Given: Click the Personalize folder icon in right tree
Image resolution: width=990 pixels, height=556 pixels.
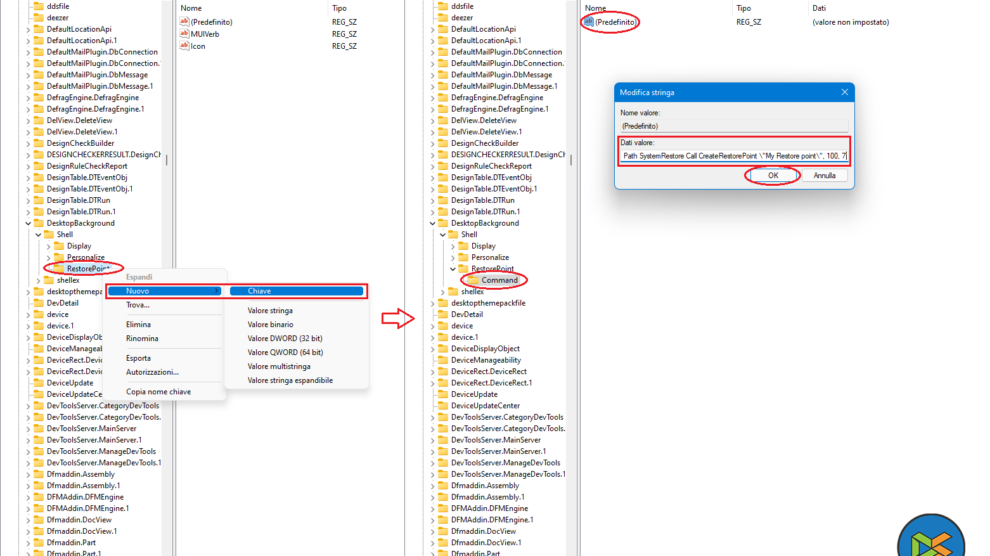Looking at the screenshot, I should point(463,257).
